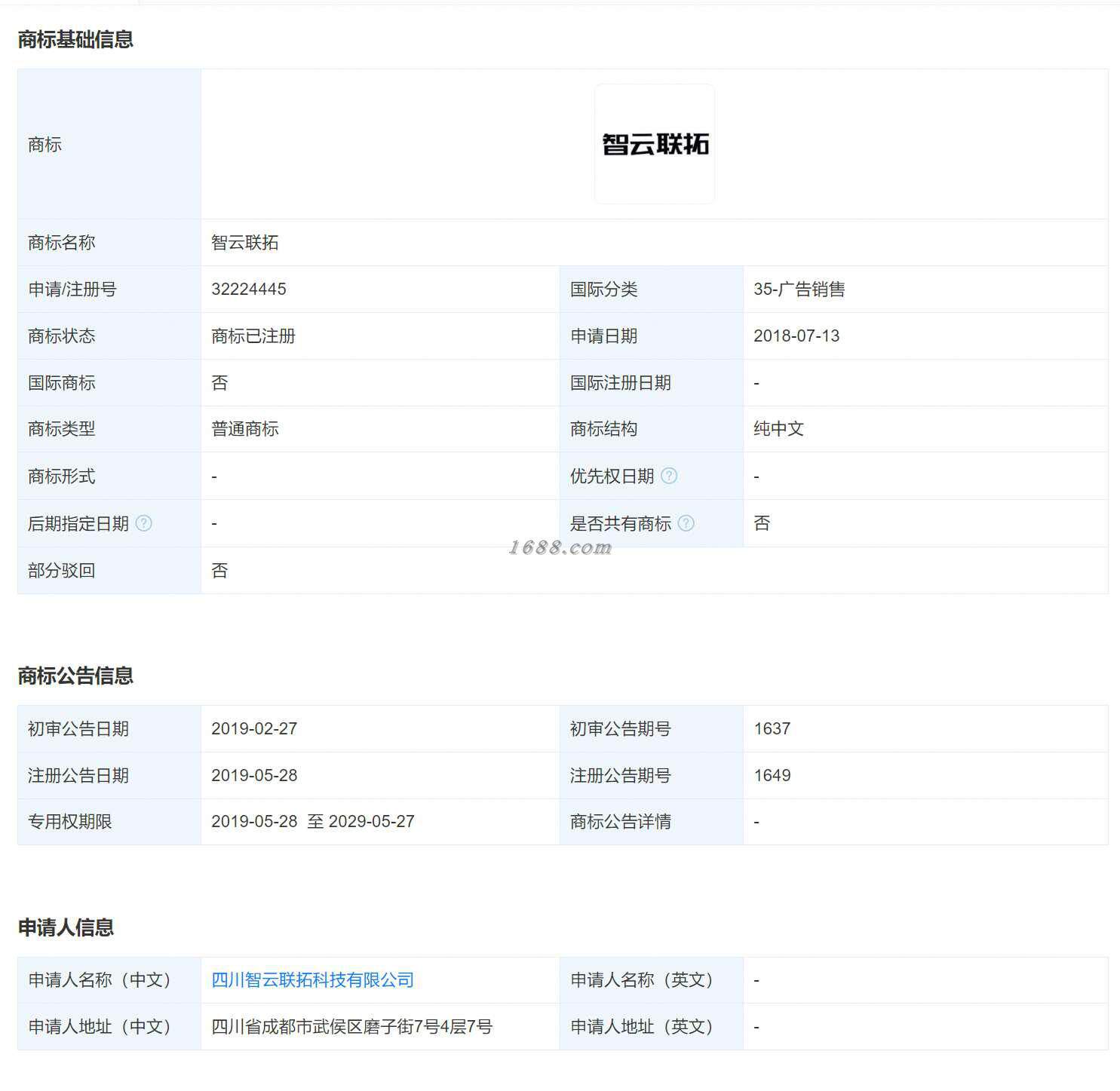The width and height of the screenshot is (1120, 1091).
Task: Click the 国际分类 field label
Action: (x=604, y=289)
